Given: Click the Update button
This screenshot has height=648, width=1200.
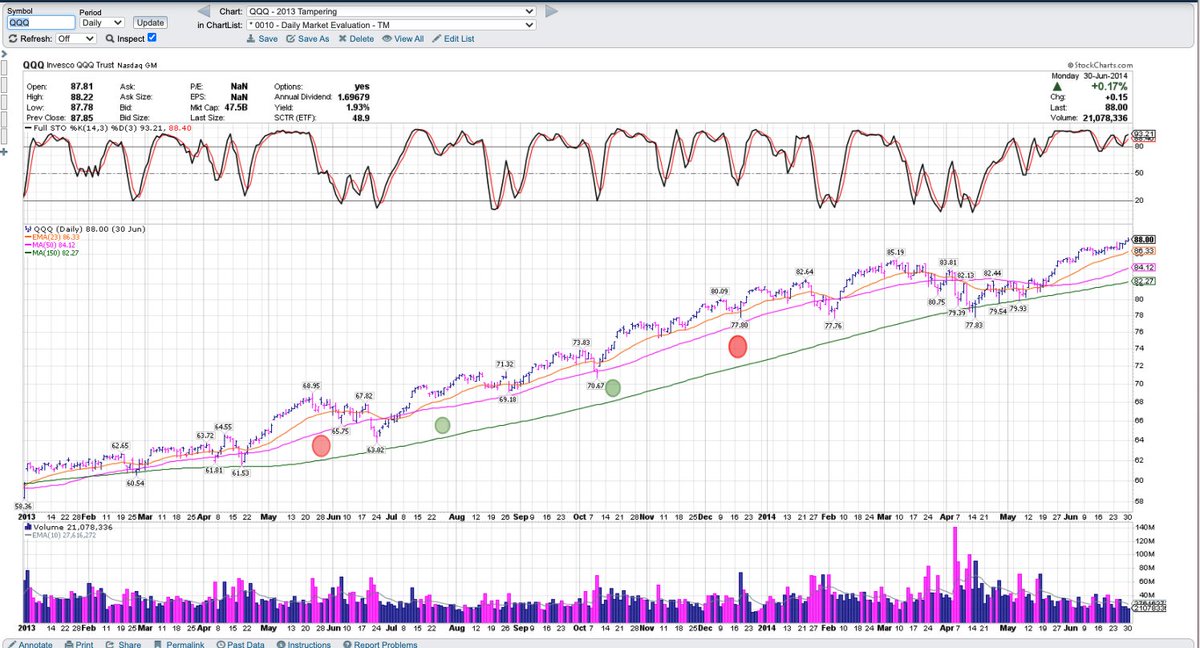Looking at the screenshot, I should point(150,22).
